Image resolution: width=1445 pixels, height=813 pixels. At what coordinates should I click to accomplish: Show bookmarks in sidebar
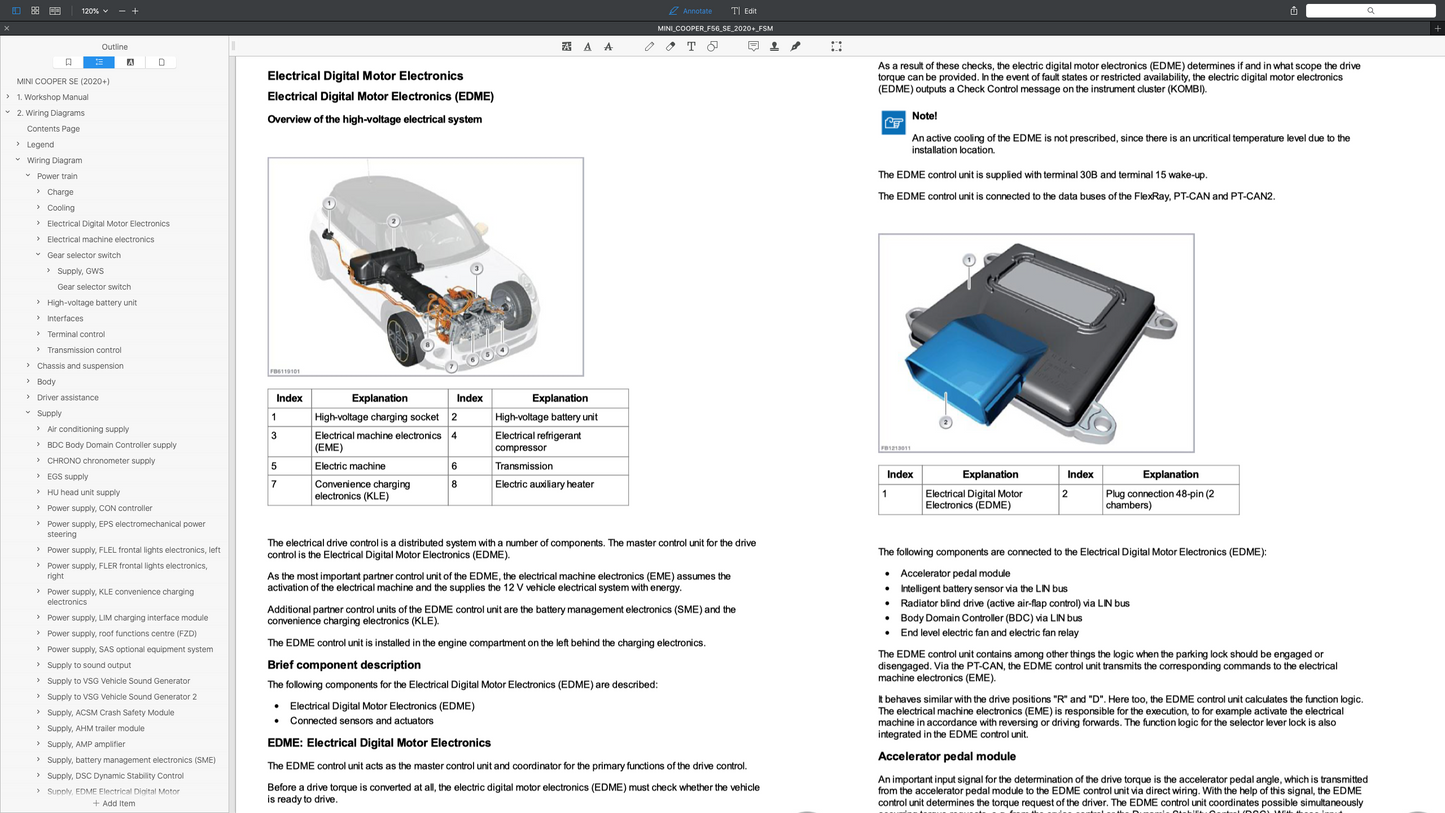[68, 62]
